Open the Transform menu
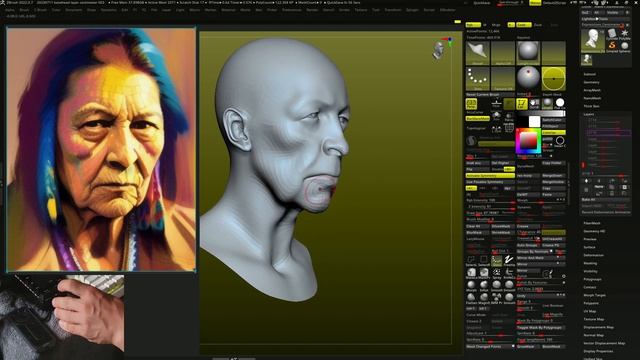640x360 pixels. pyautogui.click(x=393, y=10)
